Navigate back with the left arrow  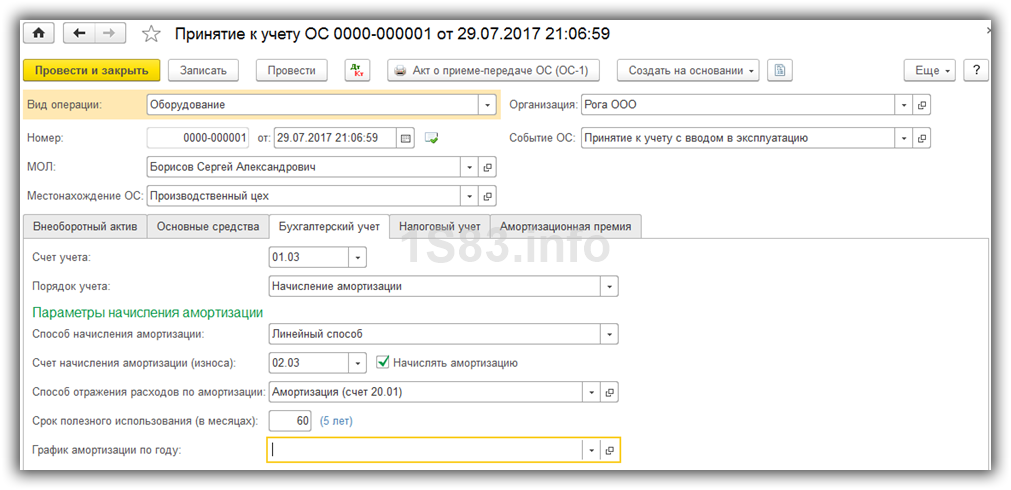click(x=79, y=34)
